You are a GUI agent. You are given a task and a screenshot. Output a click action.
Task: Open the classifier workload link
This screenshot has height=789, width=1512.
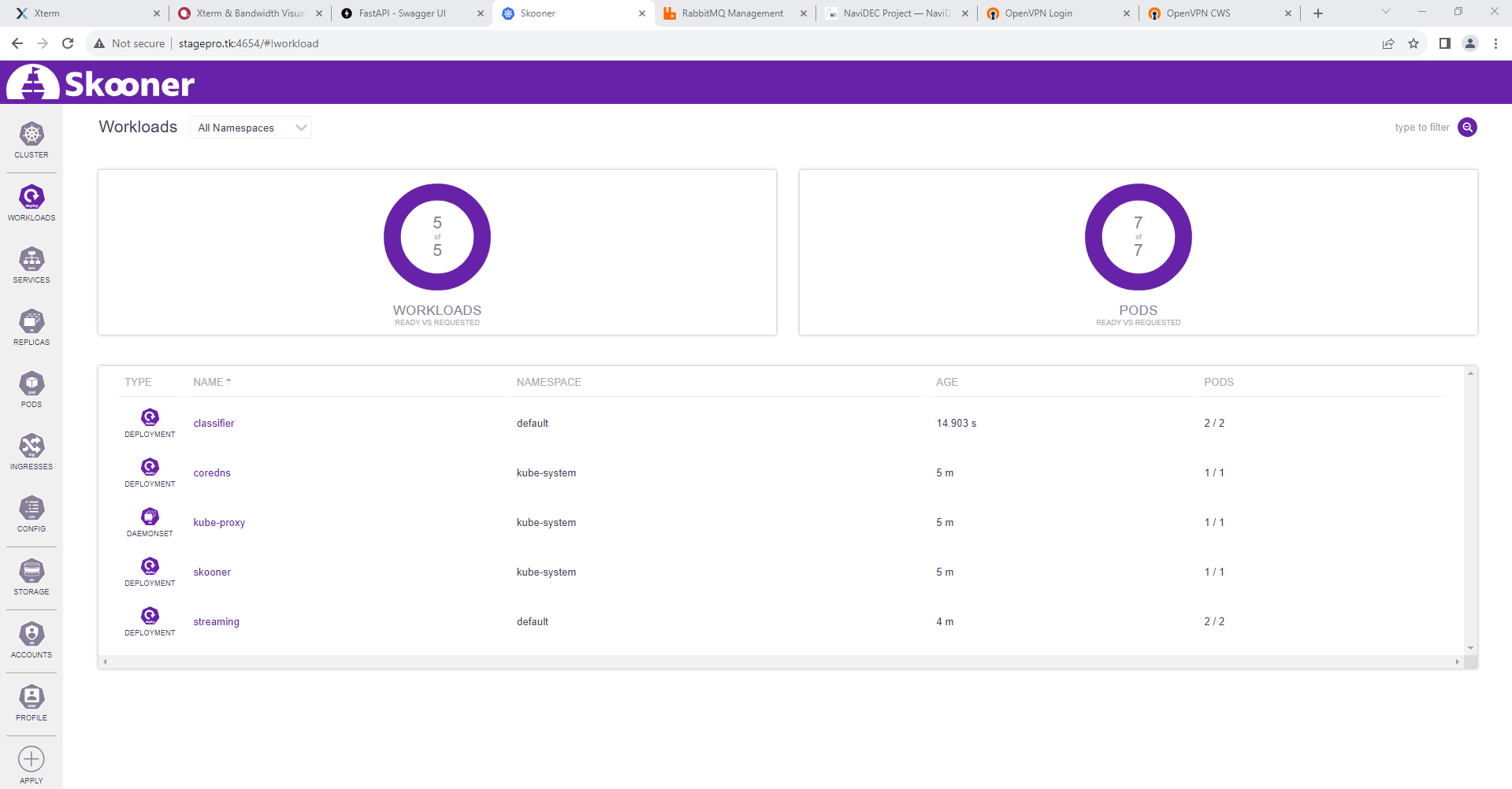(x=214, y=423)
